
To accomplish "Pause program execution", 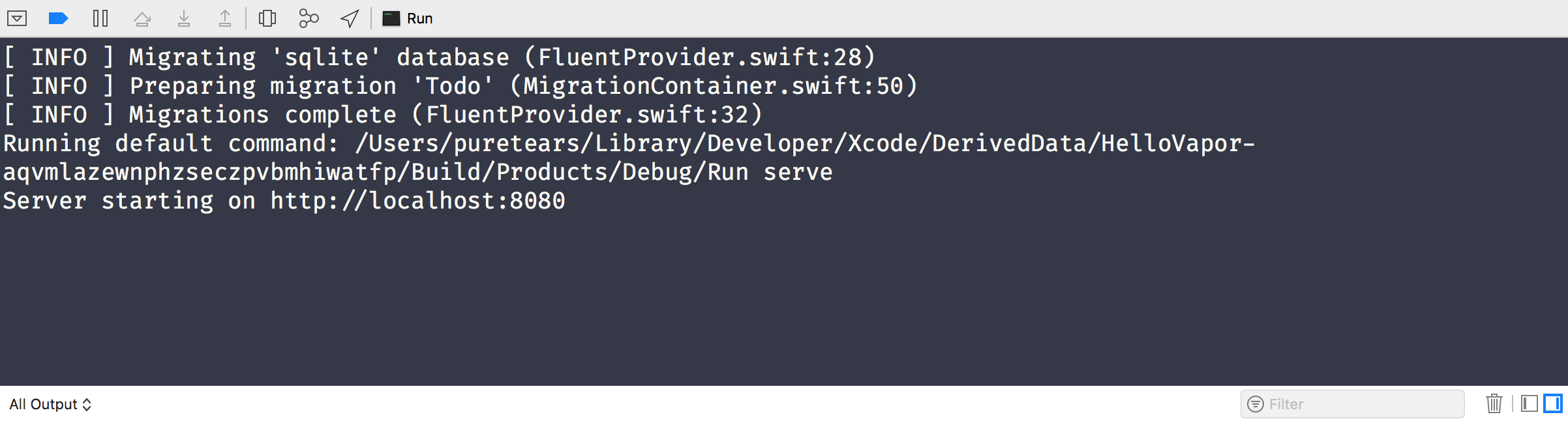I will coord(100,18).
